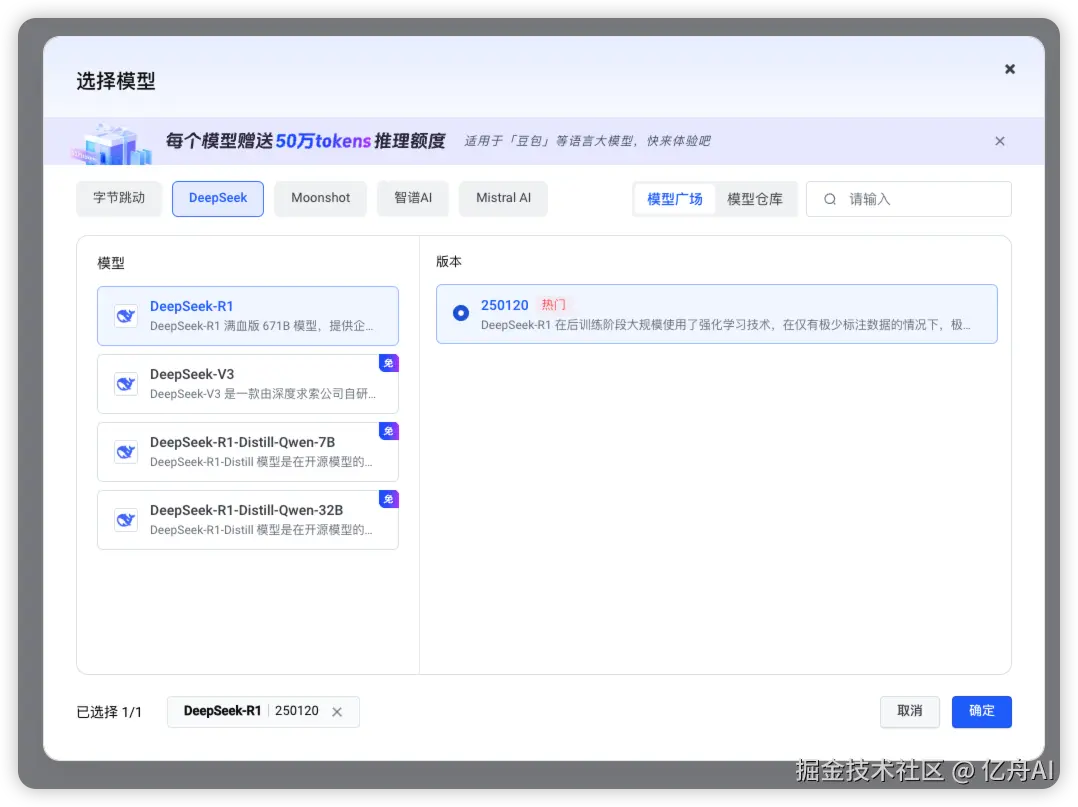Open the 模型仓库 view
The width and height of the screenshot is (1078, 807).
[x=755, y=199]
